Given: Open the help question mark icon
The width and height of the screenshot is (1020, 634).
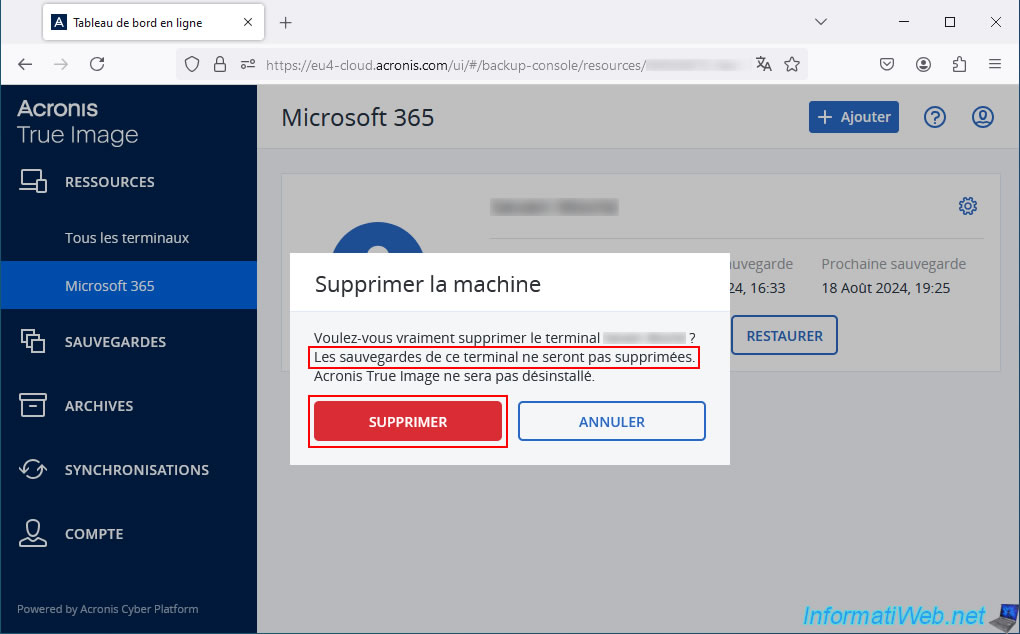Looking at the screenshot, I should [935, 117].
